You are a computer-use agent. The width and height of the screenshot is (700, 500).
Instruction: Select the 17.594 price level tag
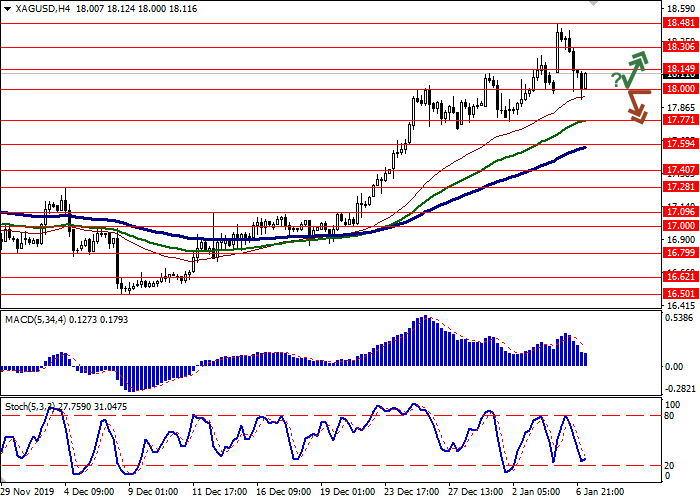679,144
